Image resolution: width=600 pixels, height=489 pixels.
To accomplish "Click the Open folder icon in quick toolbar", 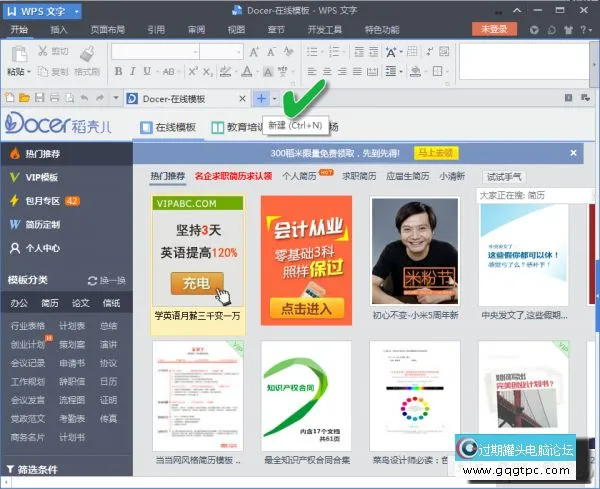I will click(x=24, y=98).
